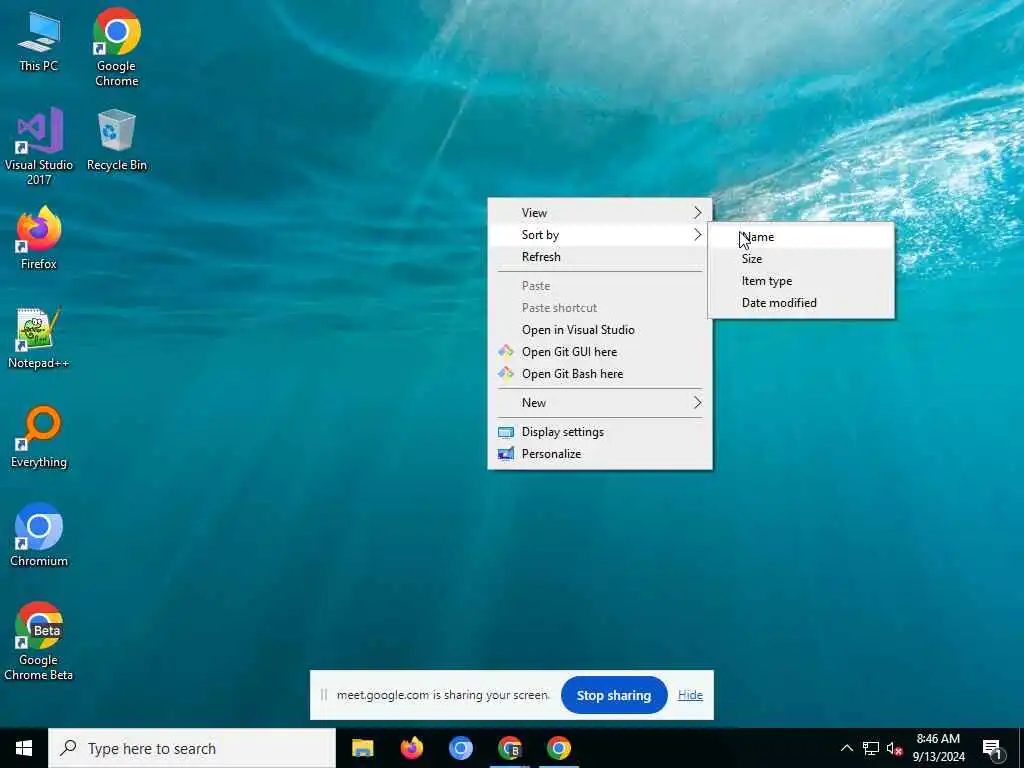This screenshot has height=768, width=1024.
Task: Click the Hide link on sharing bar
Action: point(690,696)
